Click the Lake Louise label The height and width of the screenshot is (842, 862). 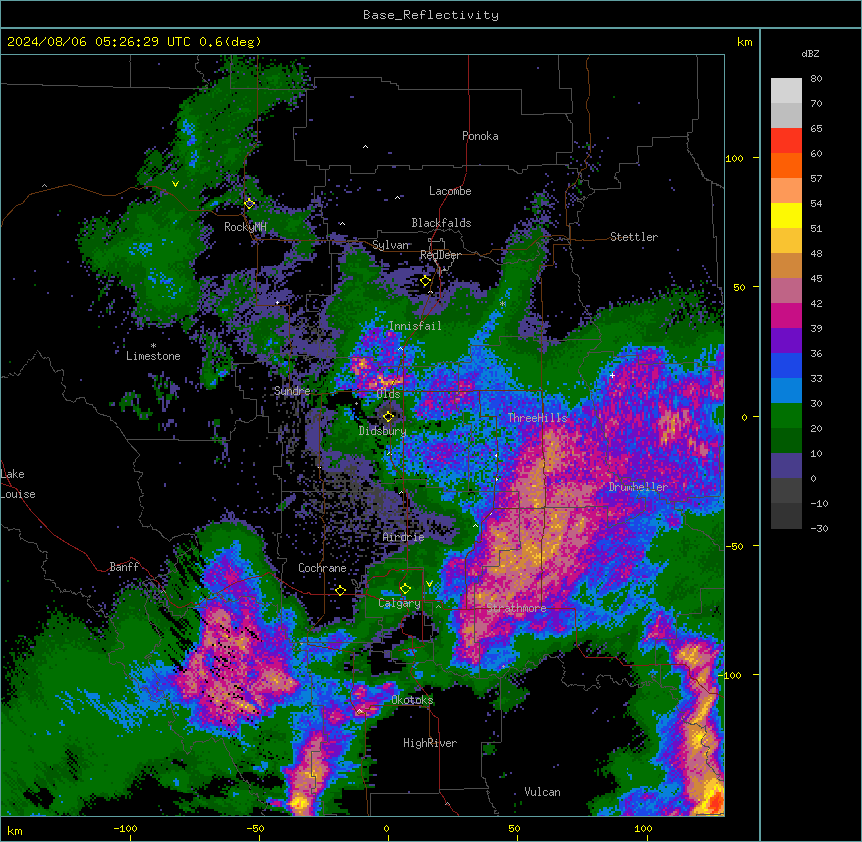18,484
